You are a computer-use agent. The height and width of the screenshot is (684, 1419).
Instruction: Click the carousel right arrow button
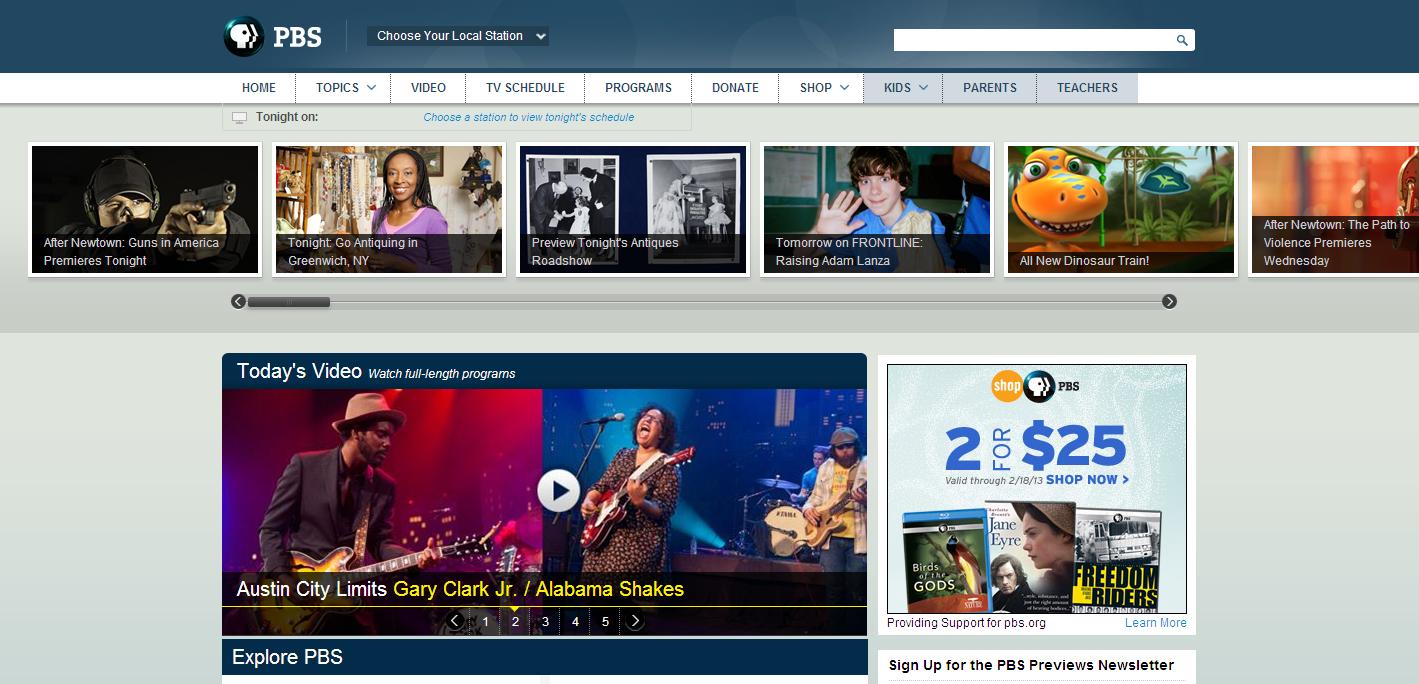coord(1169,302)
